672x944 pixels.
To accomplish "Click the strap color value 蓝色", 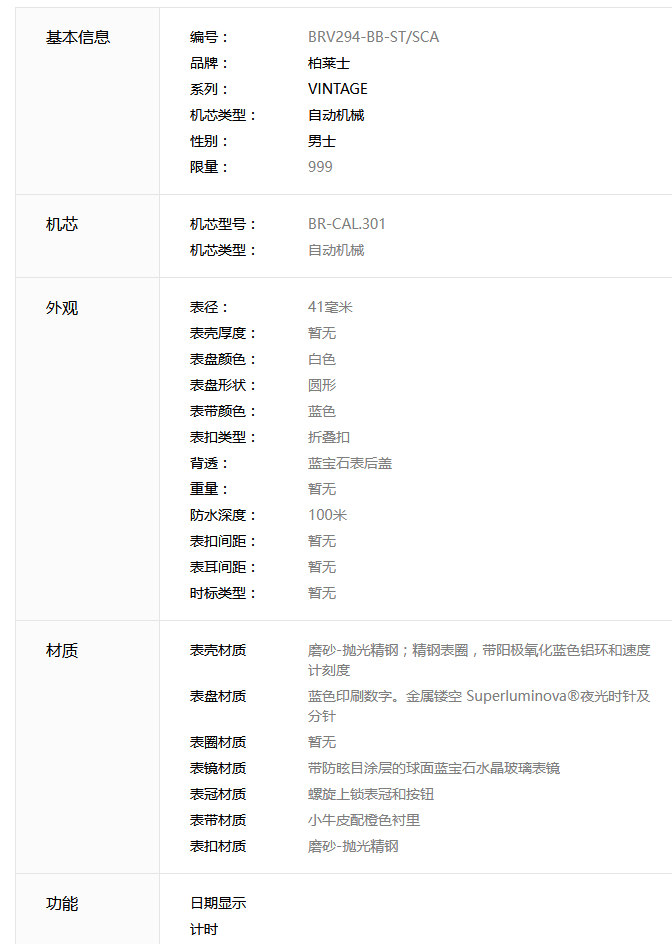I will tap(322, 411).
